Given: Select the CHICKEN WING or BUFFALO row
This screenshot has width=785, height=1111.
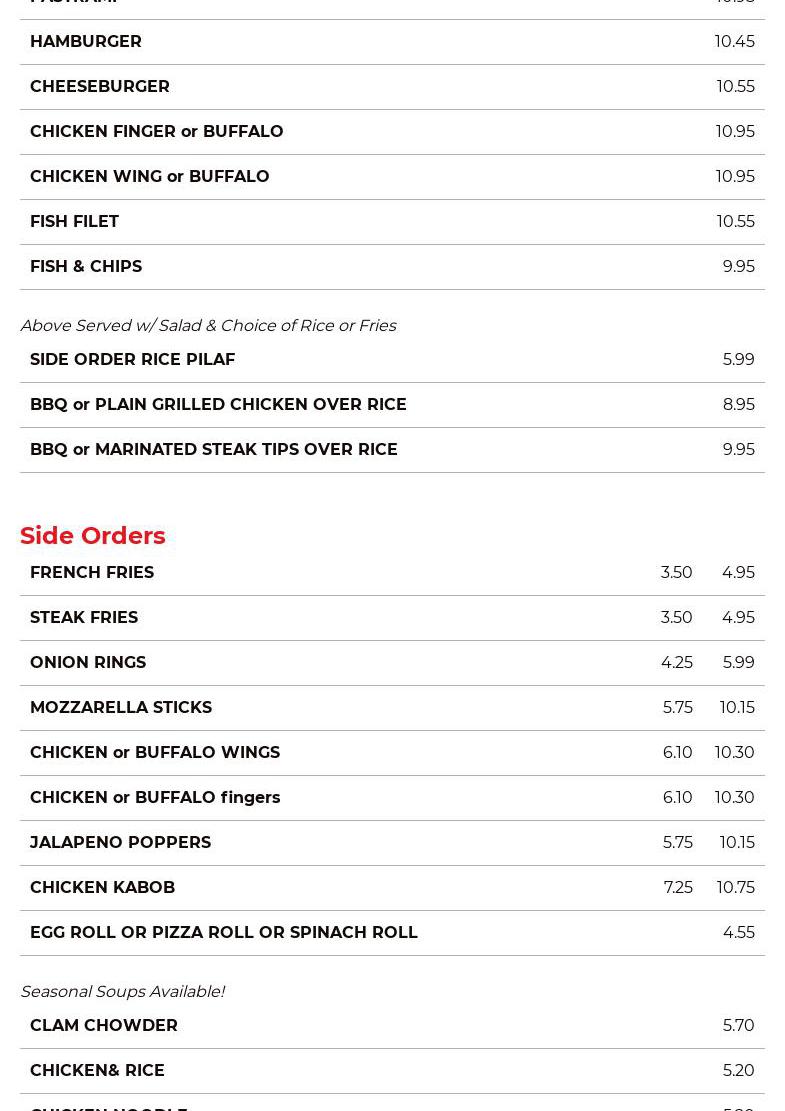Looking at the screenshot, I should (150, 177).
